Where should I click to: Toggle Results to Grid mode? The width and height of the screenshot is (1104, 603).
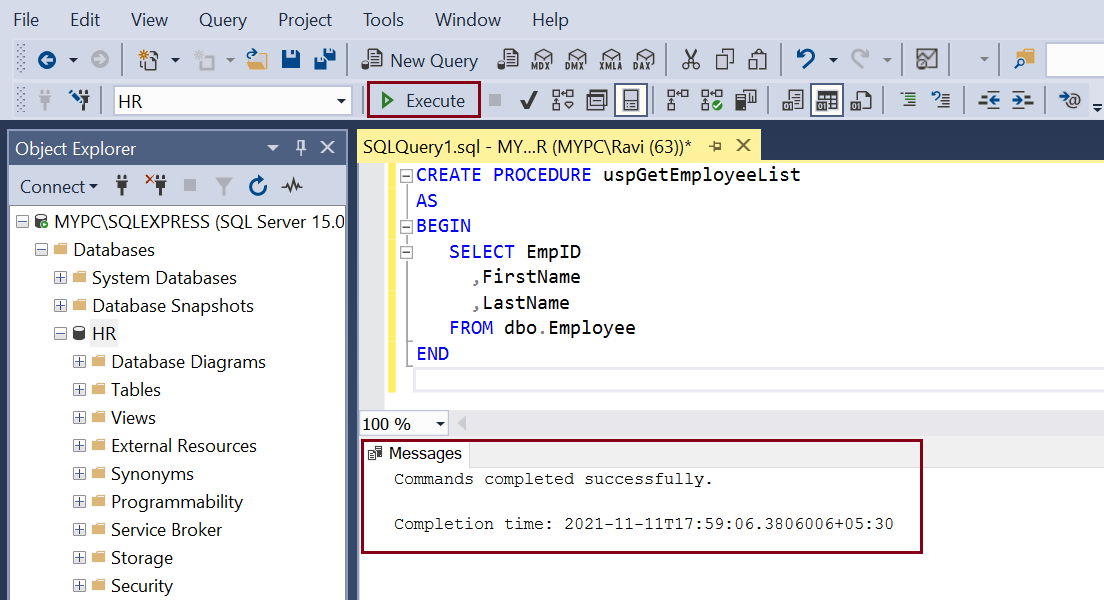[826, 101]
